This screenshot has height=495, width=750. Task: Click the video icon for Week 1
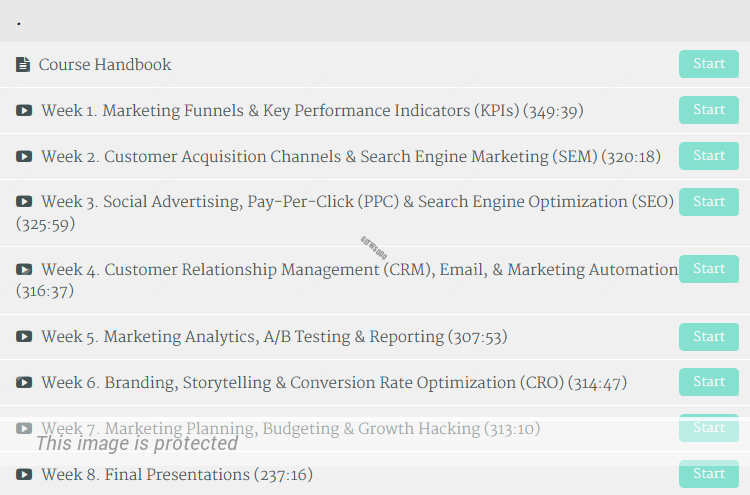click(x=24, y=111)
